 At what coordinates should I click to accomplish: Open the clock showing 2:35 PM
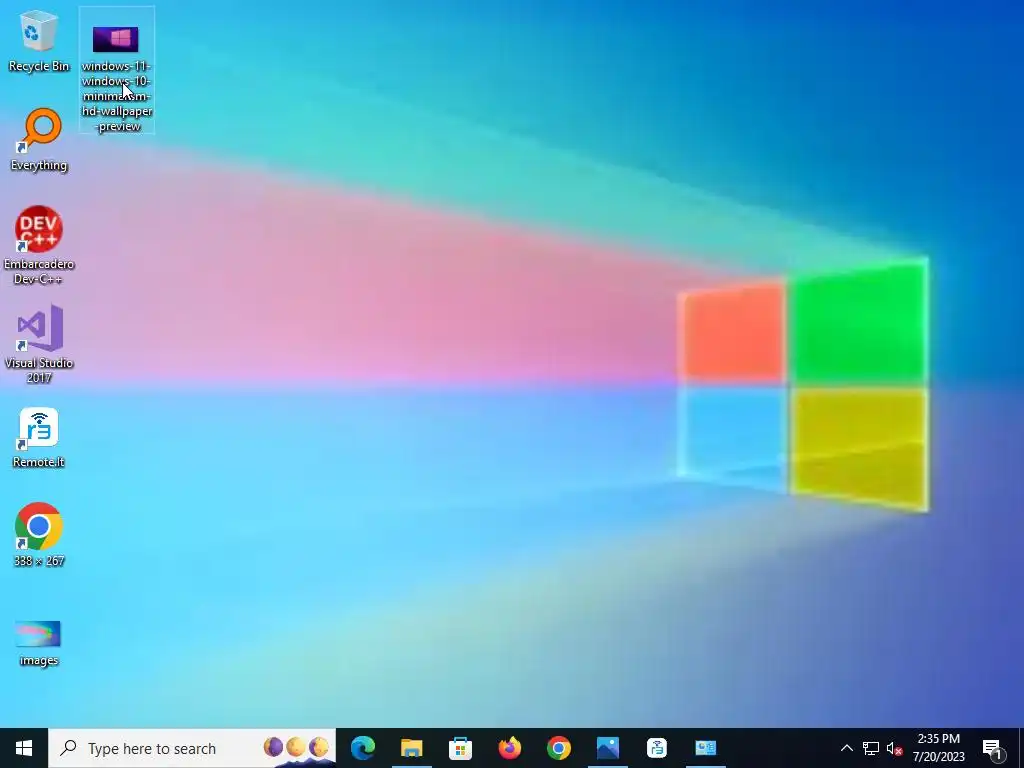938,748
